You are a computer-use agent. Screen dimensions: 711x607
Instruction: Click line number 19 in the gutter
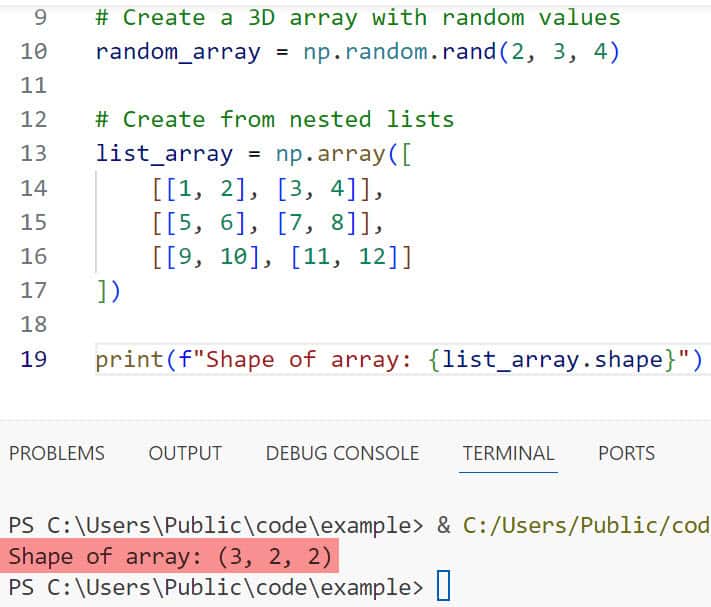pos(33,358)
